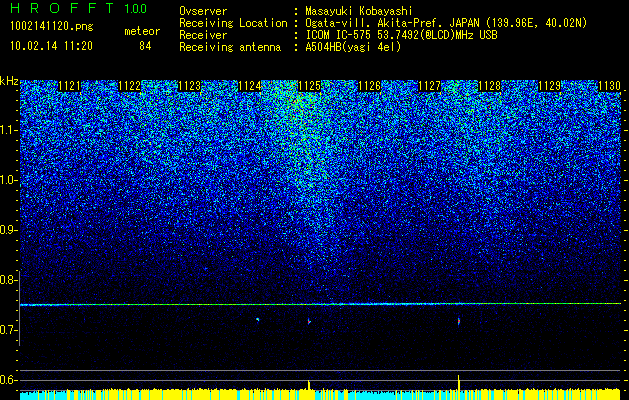Click the 1121 time marker
Screen dimensions: 629x400
[x=69, y=86]
